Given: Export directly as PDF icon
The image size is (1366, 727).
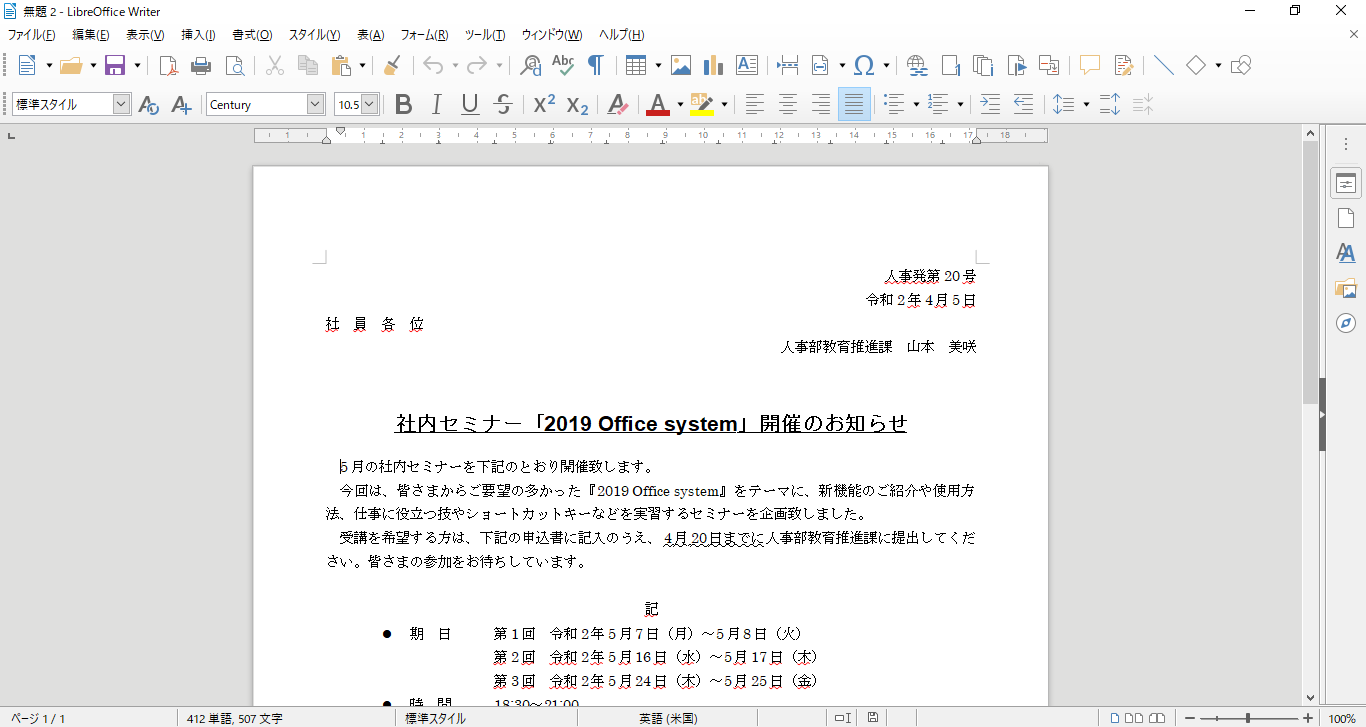Looking at the screenshot, I should click(x=169, y=66).
